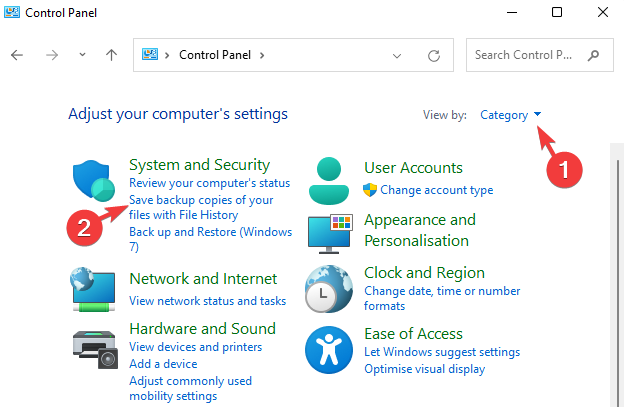The image size is (624, 407).
Task: Click the Ease of Access icon
Action: pos(329,347)
